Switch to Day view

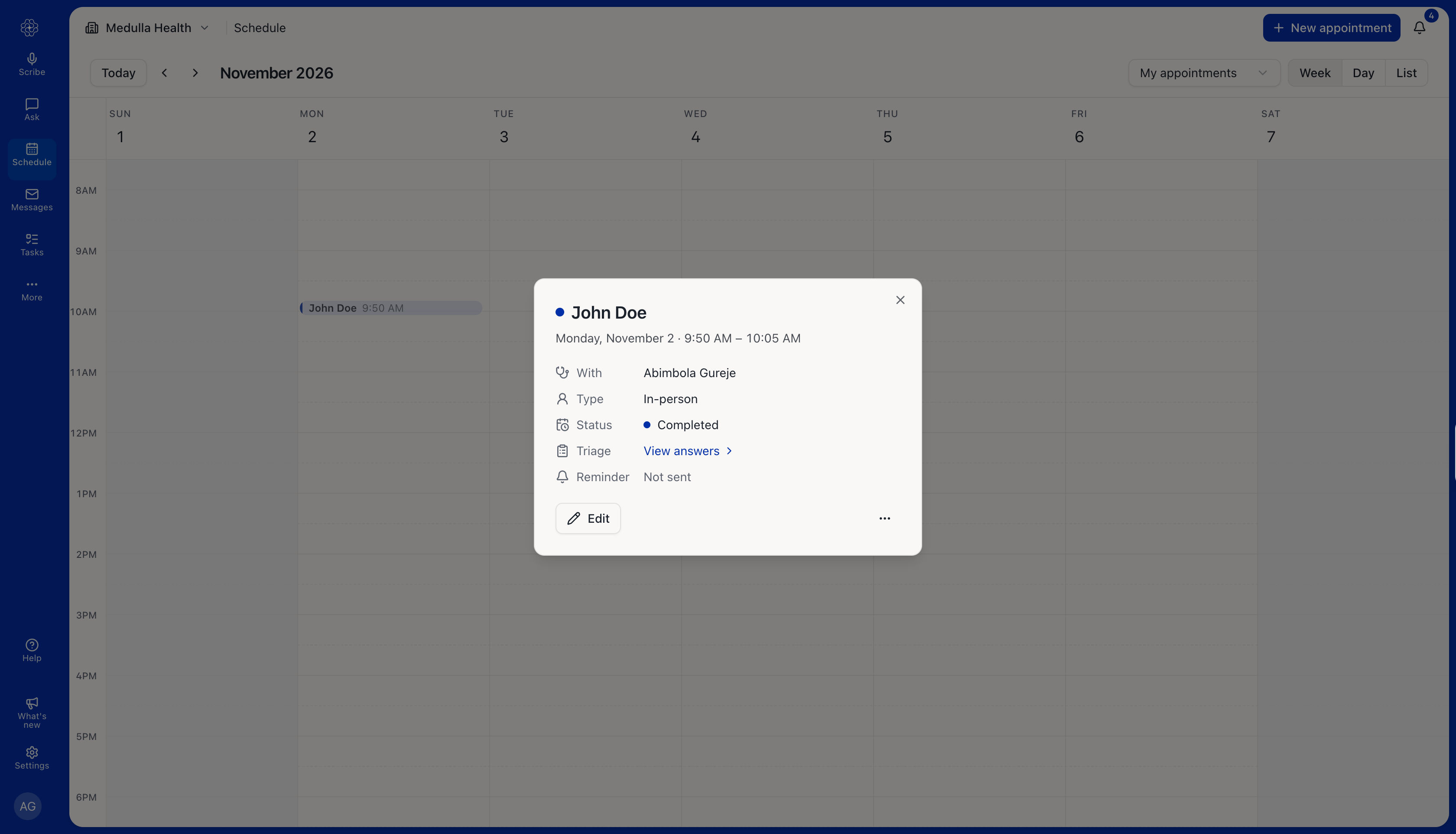coord(1363,73)
